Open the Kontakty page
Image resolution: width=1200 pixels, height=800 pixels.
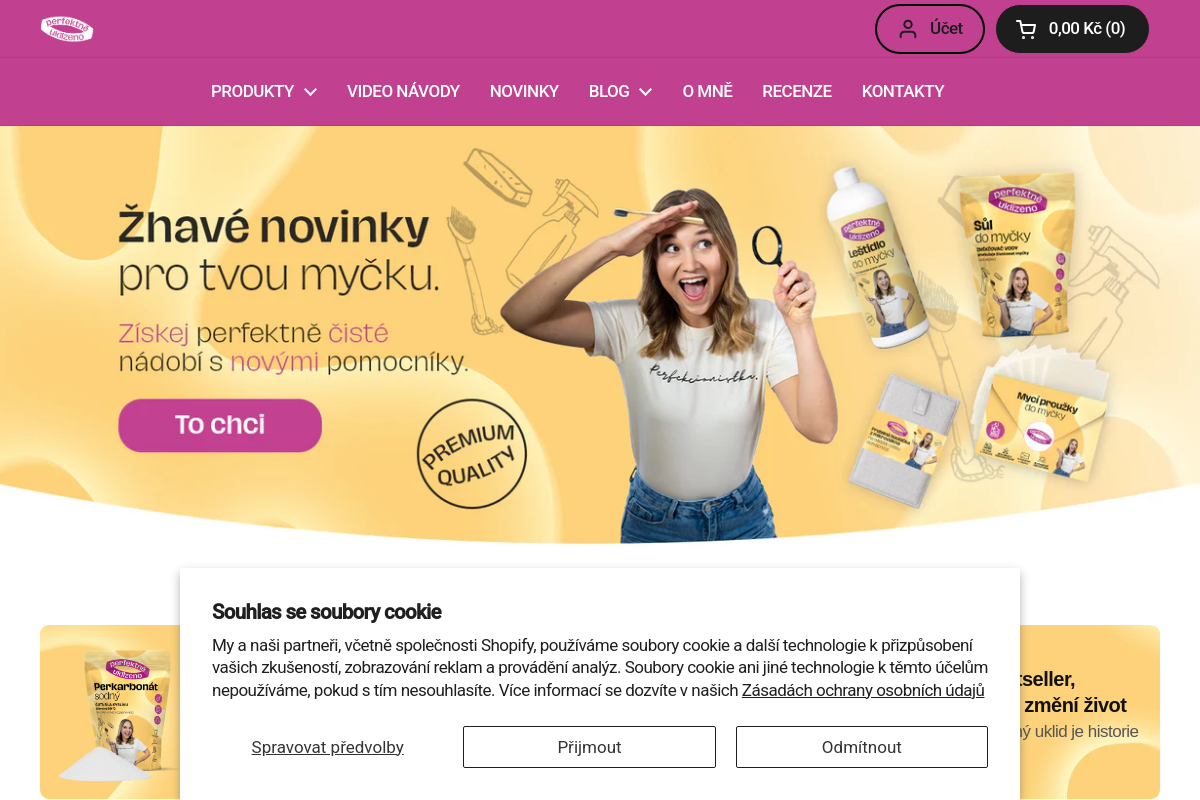(903, 92)
